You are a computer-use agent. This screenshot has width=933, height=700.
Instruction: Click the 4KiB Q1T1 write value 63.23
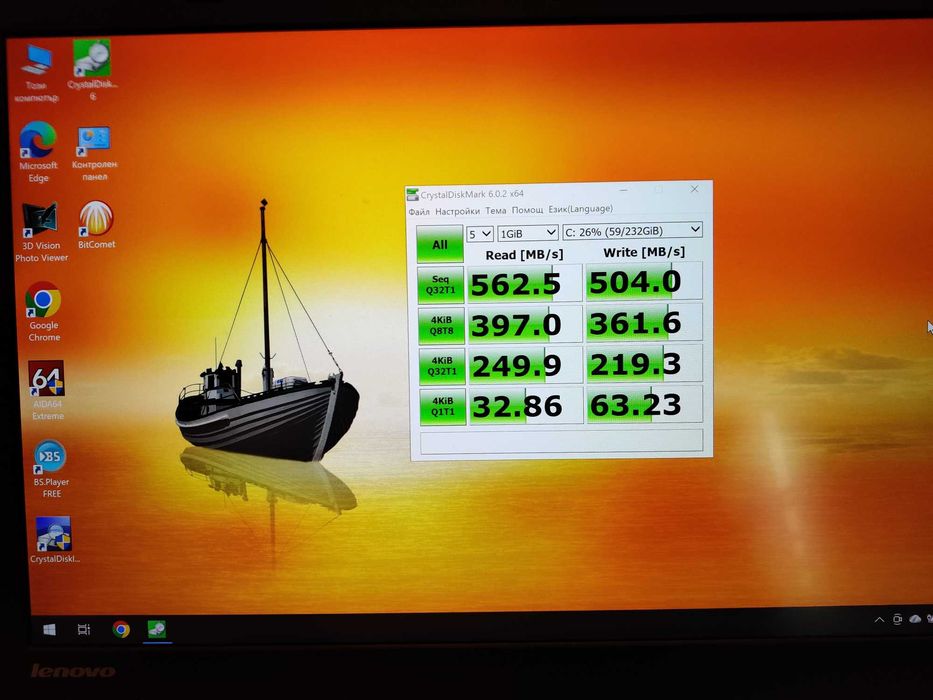pos(646,405)
